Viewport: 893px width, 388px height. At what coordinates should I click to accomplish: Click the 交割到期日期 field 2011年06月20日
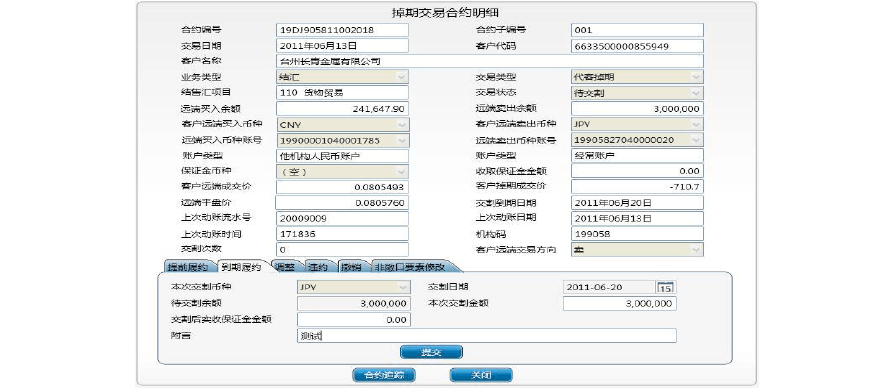(637, 203)
